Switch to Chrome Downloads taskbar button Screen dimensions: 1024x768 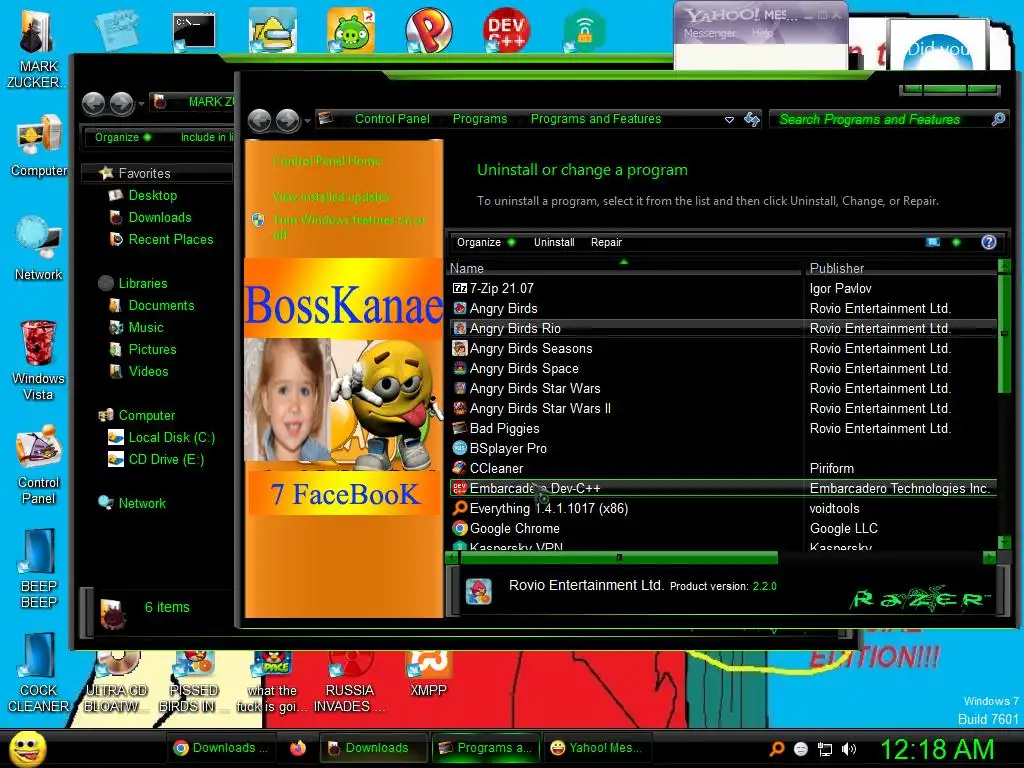221,748
